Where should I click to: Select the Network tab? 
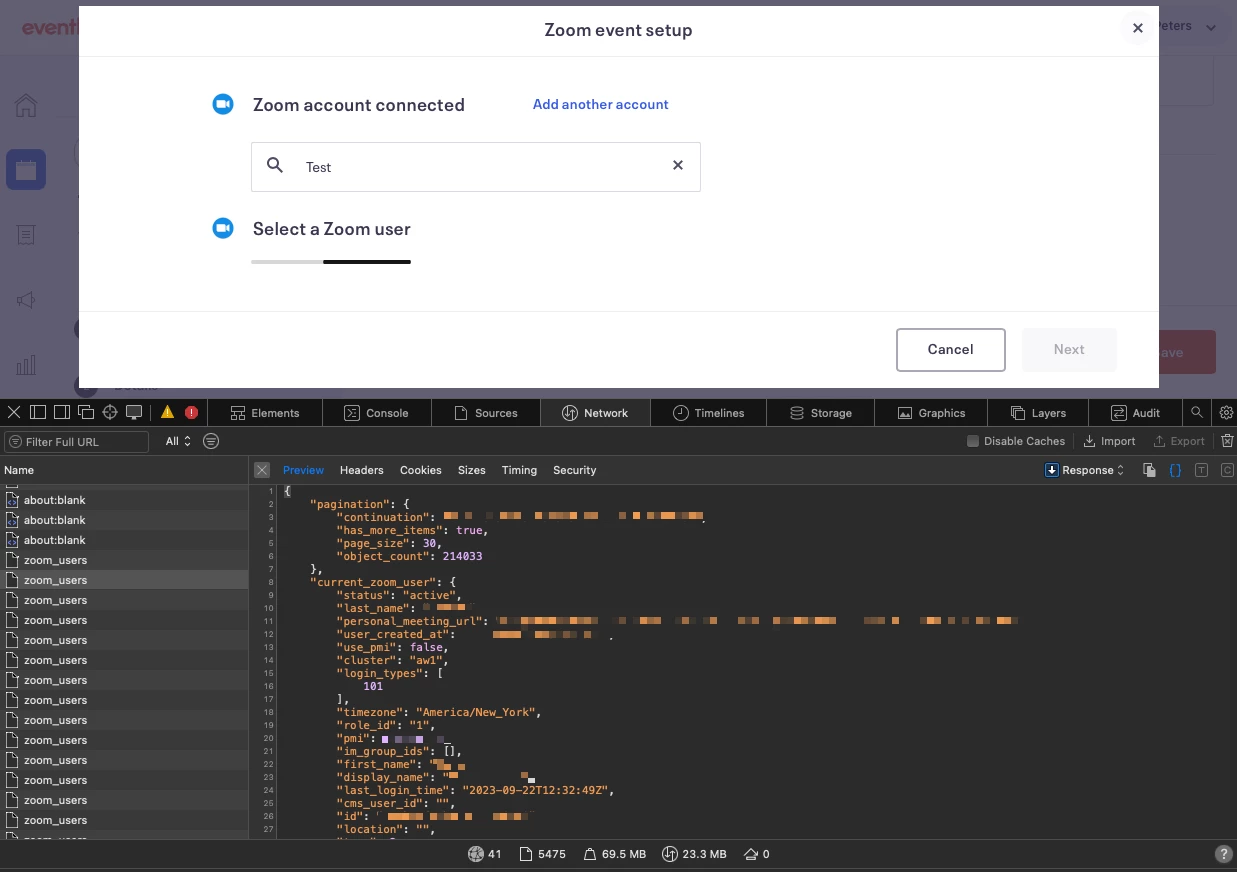point(595,412)
